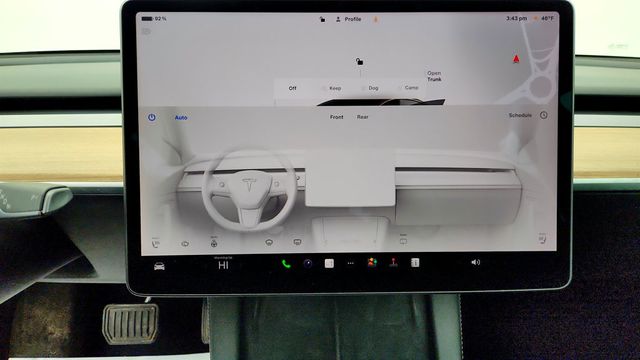The width and height of the screenshot is (640, 360).
Task: Toggle the steering wheel heater icon
Action: tap(213, 243)
